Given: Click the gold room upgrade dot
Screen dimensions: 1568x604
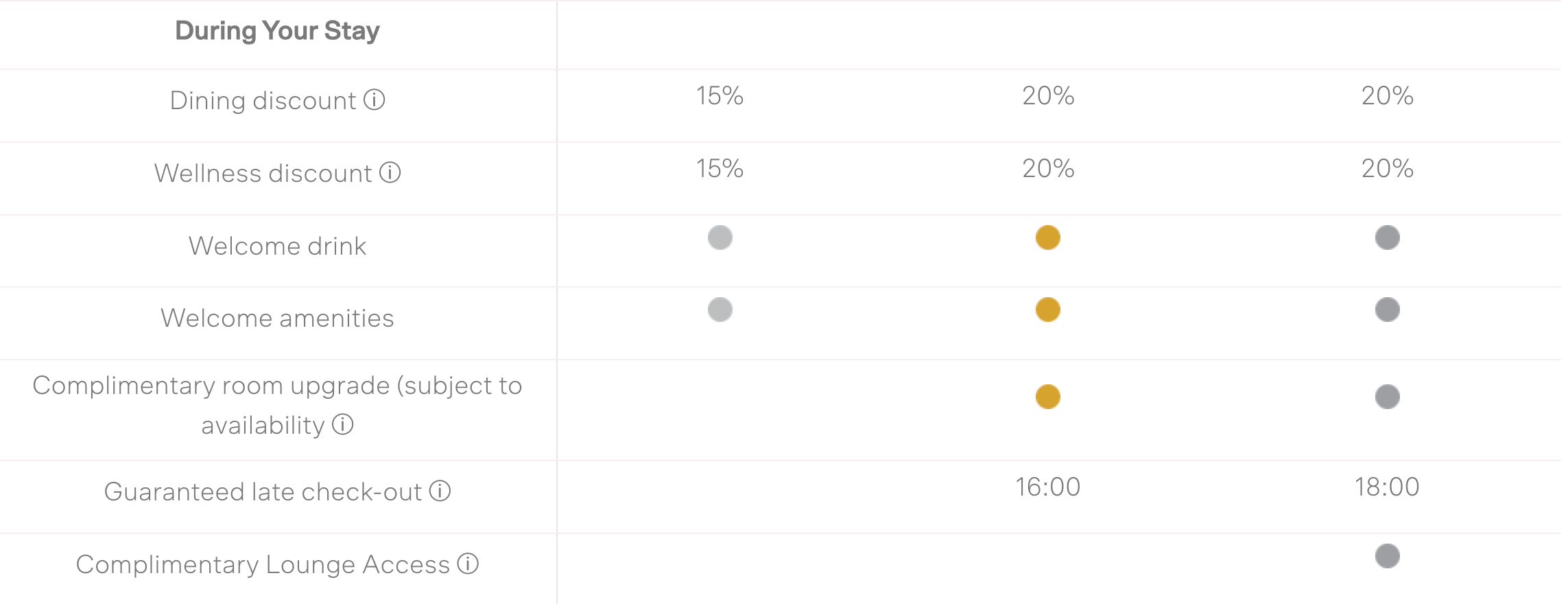Looking at the screenshot, I should (1047, 397).
